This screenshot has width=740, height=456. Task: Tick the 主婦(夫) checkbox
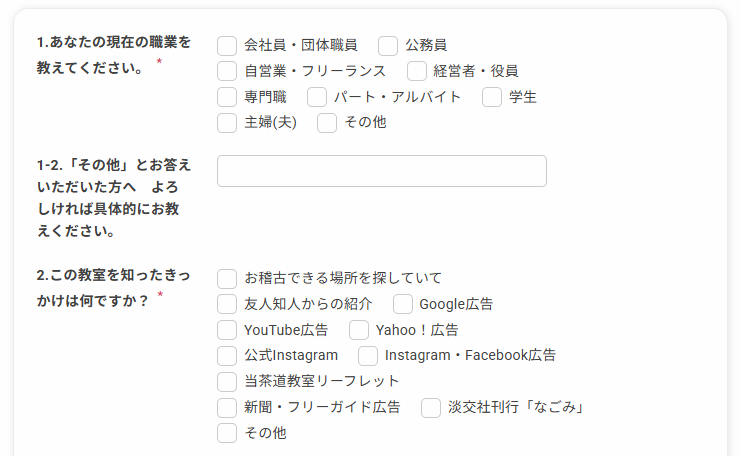227,123
